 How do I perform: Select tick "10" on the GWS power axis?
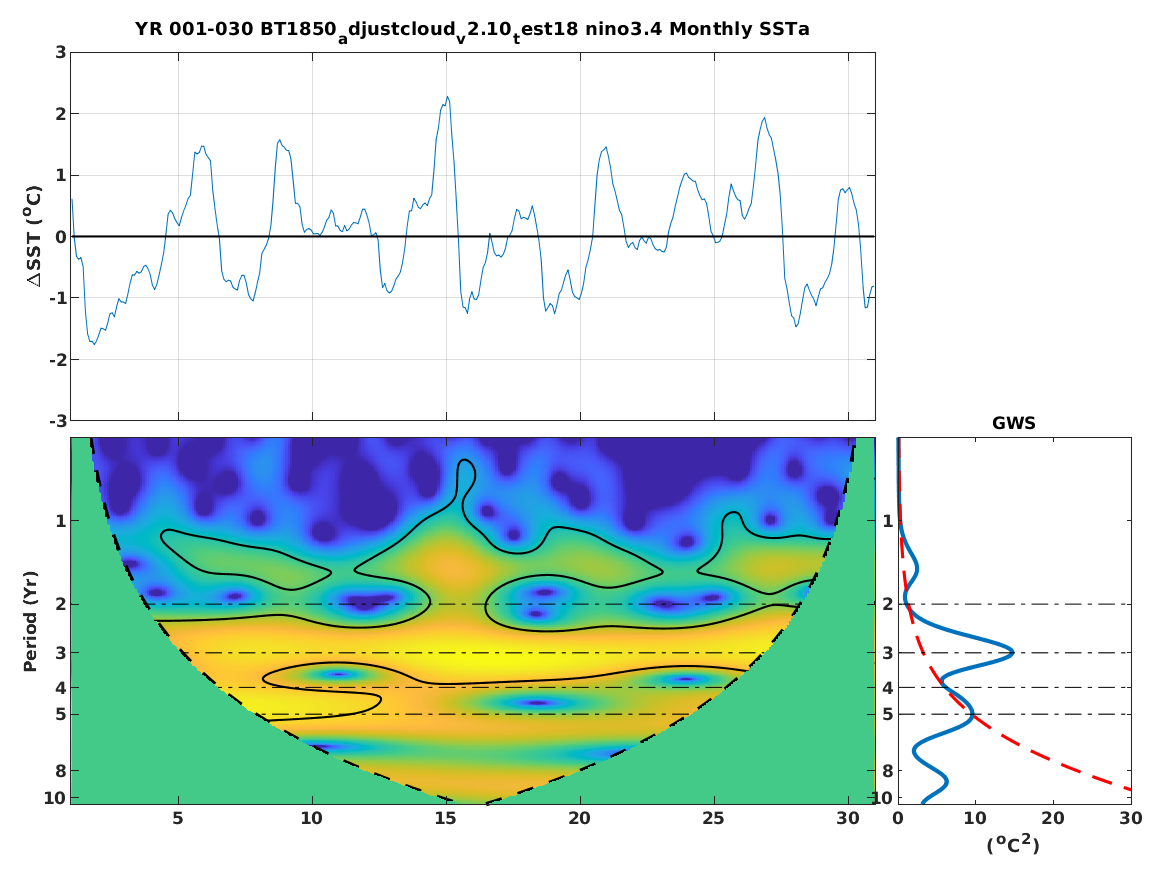coord(976,818)
